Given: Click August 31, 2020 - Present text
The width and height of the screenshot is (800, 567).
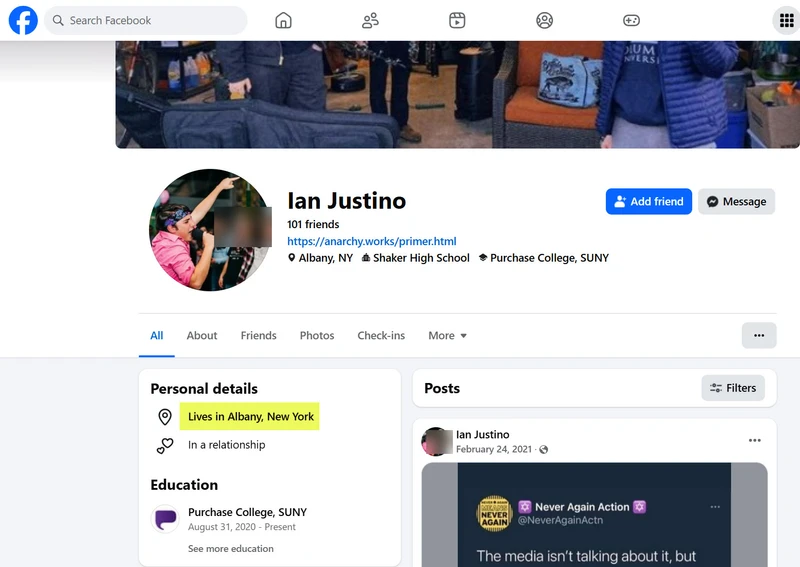Looking at the screenshot, I should coord(242,527).
